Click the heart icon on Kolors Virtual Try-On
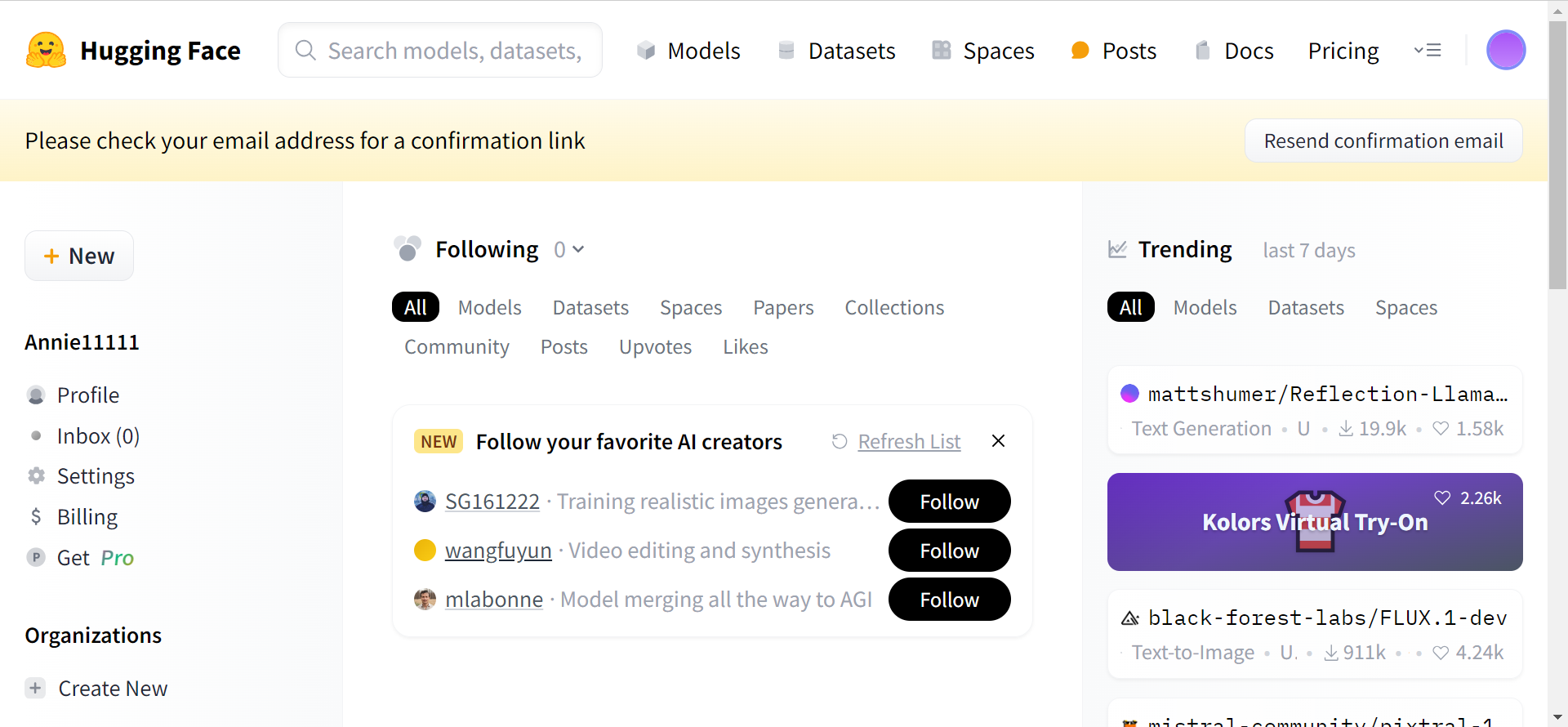The height and width of the screenshot is (727, 1568). click(1442, 498)
